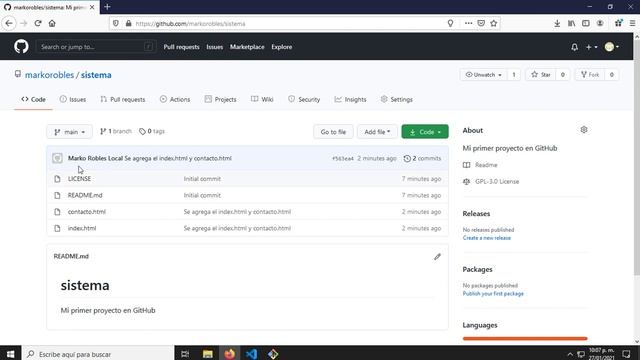Click the browser forward arrow
The width and height of the screenshot is (640, 360).
point(23,23)
